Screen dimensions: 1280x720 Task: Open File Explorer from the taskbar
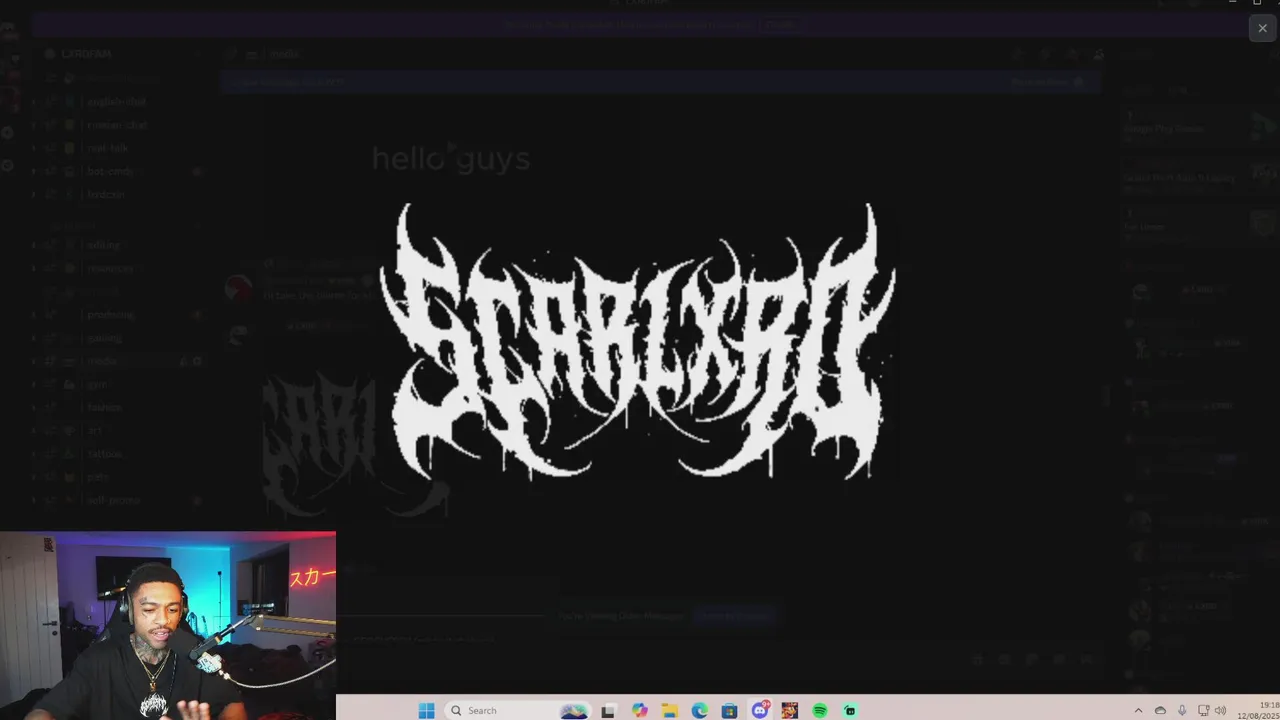click(670, 710)
